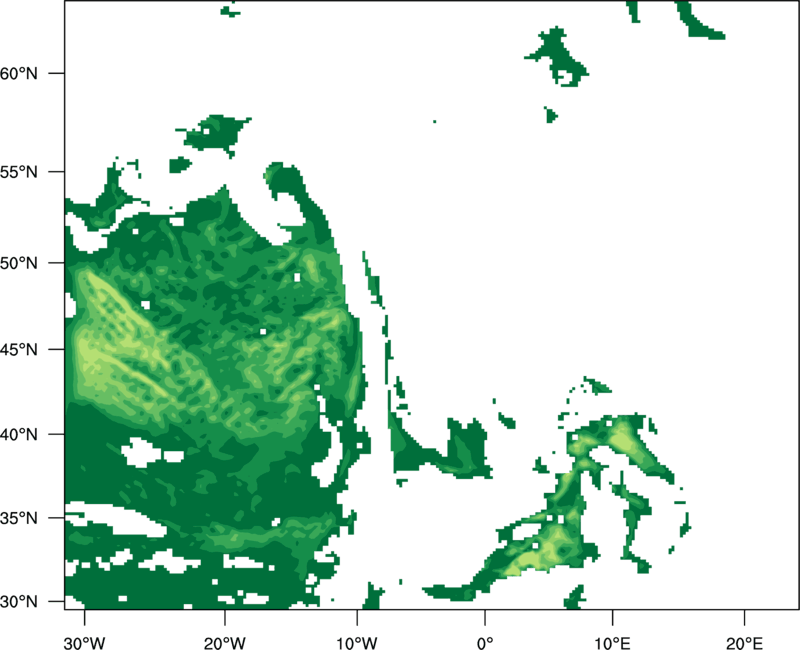Click the 0° longitude label
The image size is (800, 650).
coord(485,643)
